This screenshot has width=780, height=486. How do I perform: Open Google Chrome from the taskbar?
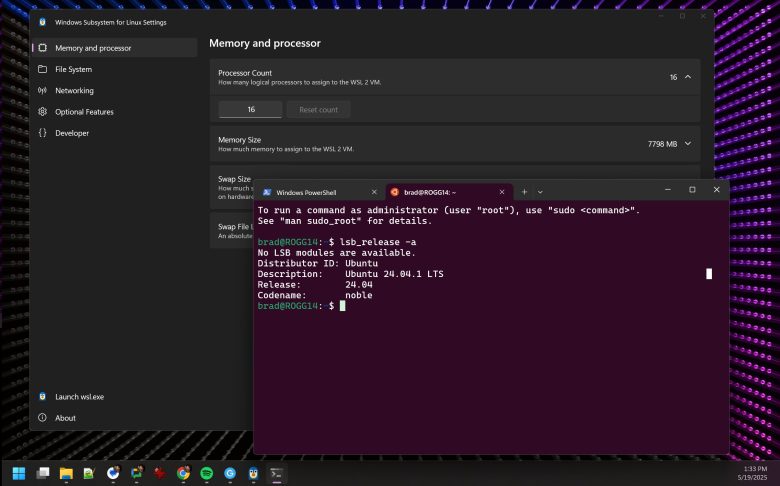[183, 473]
